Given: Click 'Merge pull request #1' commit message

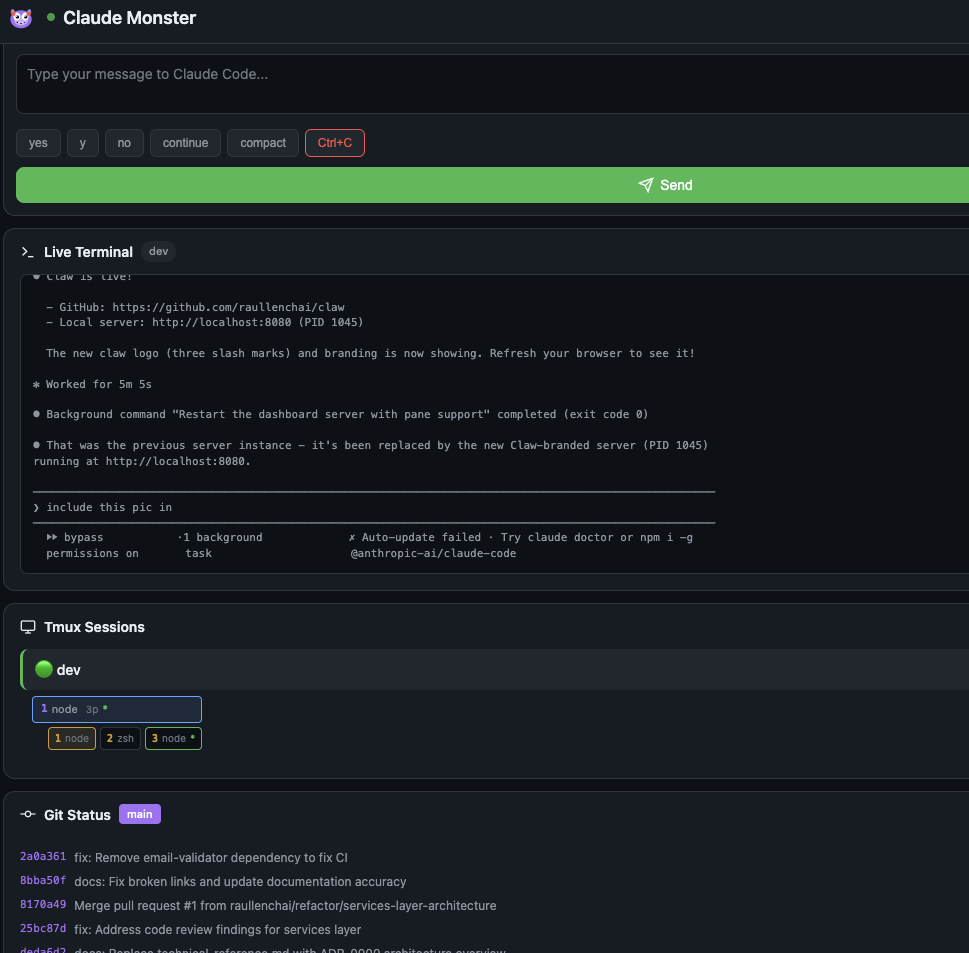Looking at the screenshot, I should pos(285,906).
